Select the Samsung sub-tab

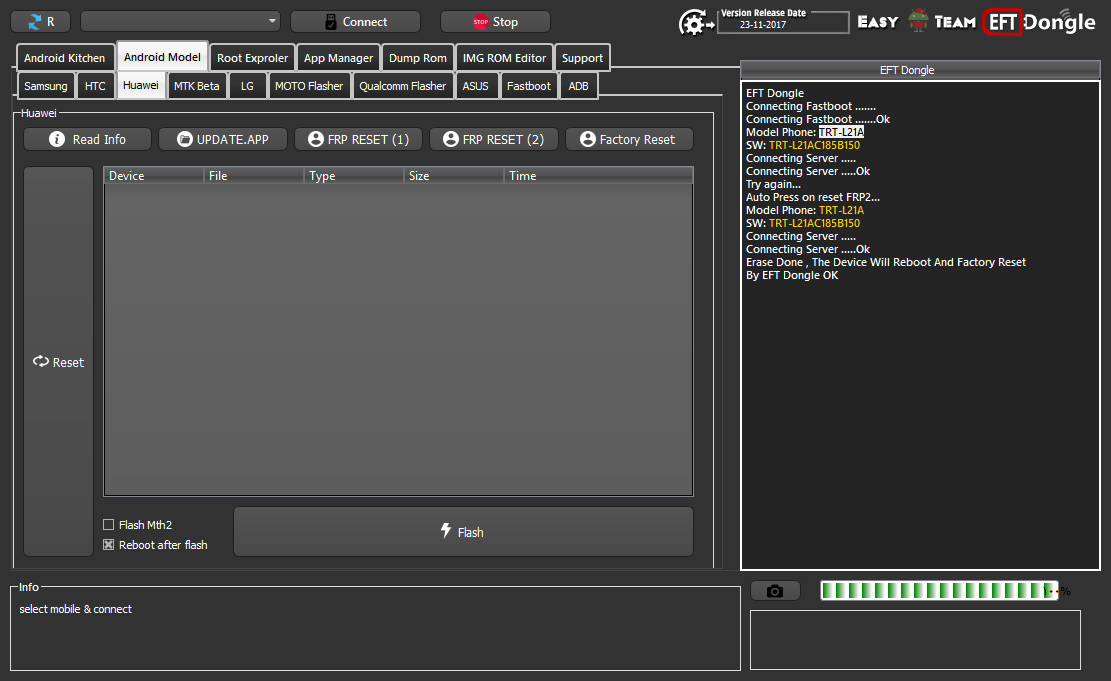[x=46, y=86]
